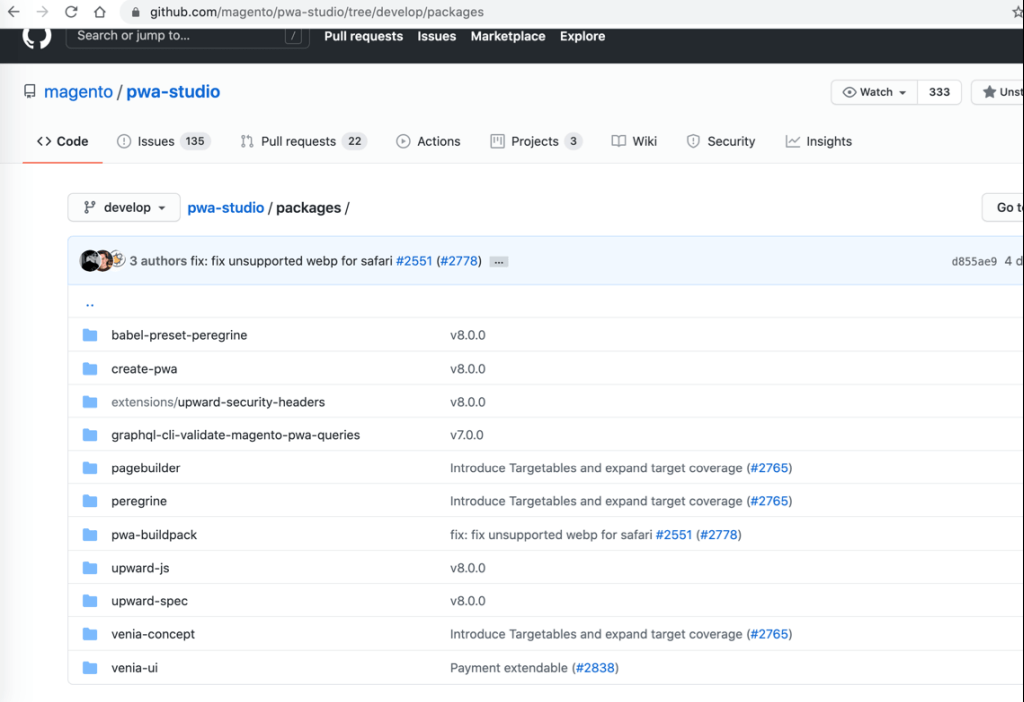Click pwa-studio in the breadcrumb path
Viewport: 1024px width, 702px height.
(225, 208)
